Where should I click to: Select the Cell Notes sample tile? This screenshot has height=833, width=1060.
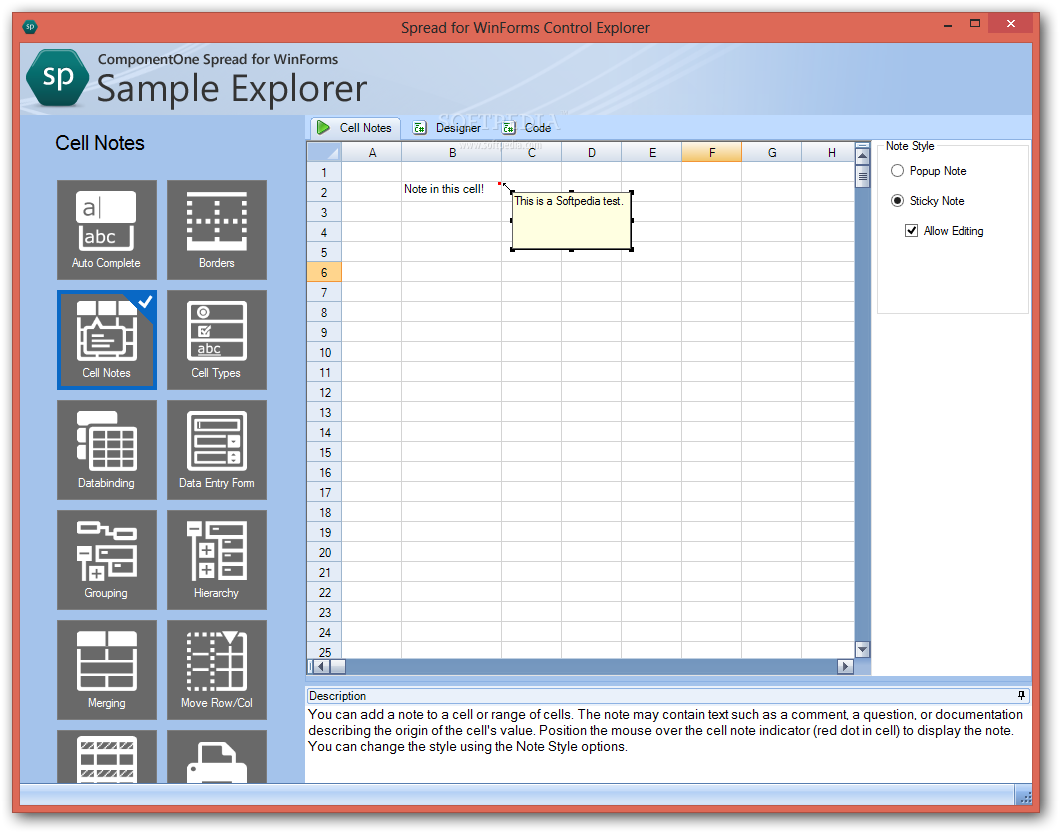point(107,340)
